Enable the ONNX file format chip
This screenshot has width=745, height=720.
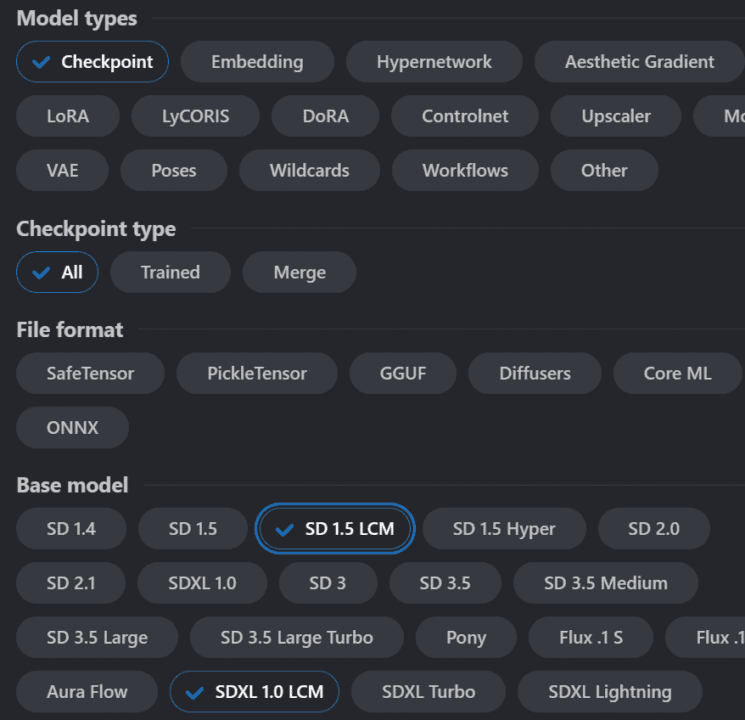pyautogui.click(x=72, y=427)
